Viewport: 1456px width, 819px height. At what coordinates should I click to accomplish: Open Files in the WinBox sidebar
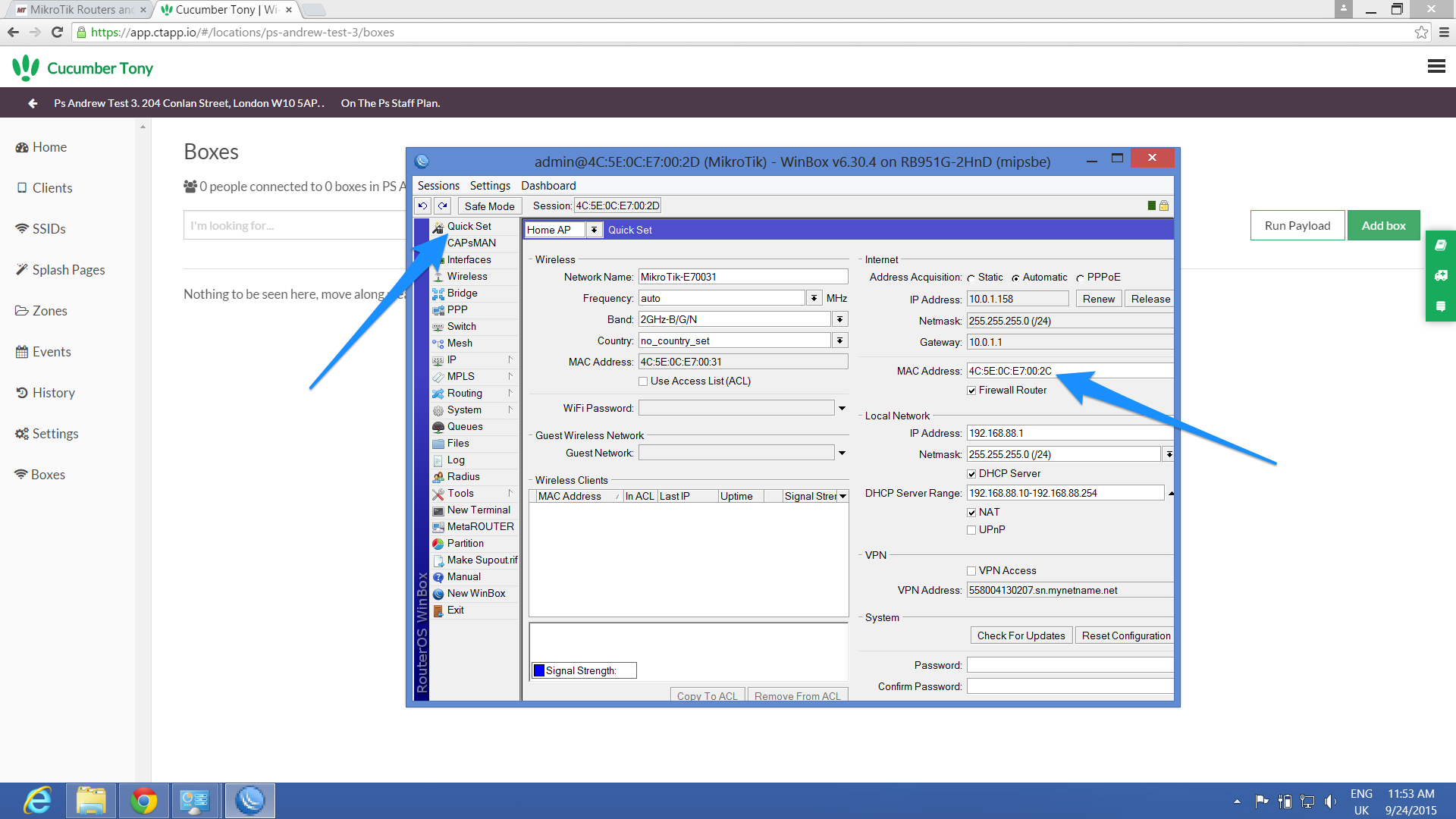pos(458,443)
